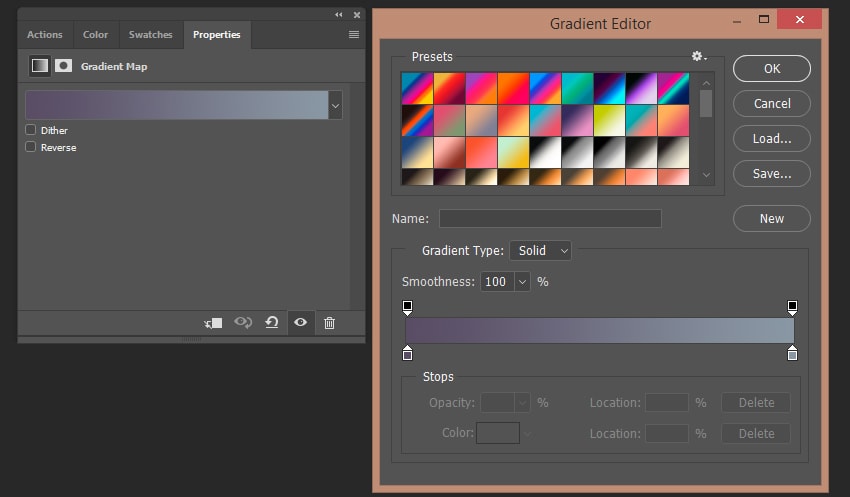Click the Load... button
The width and height of the screenshot is (850, 497).
click(771, 138)
